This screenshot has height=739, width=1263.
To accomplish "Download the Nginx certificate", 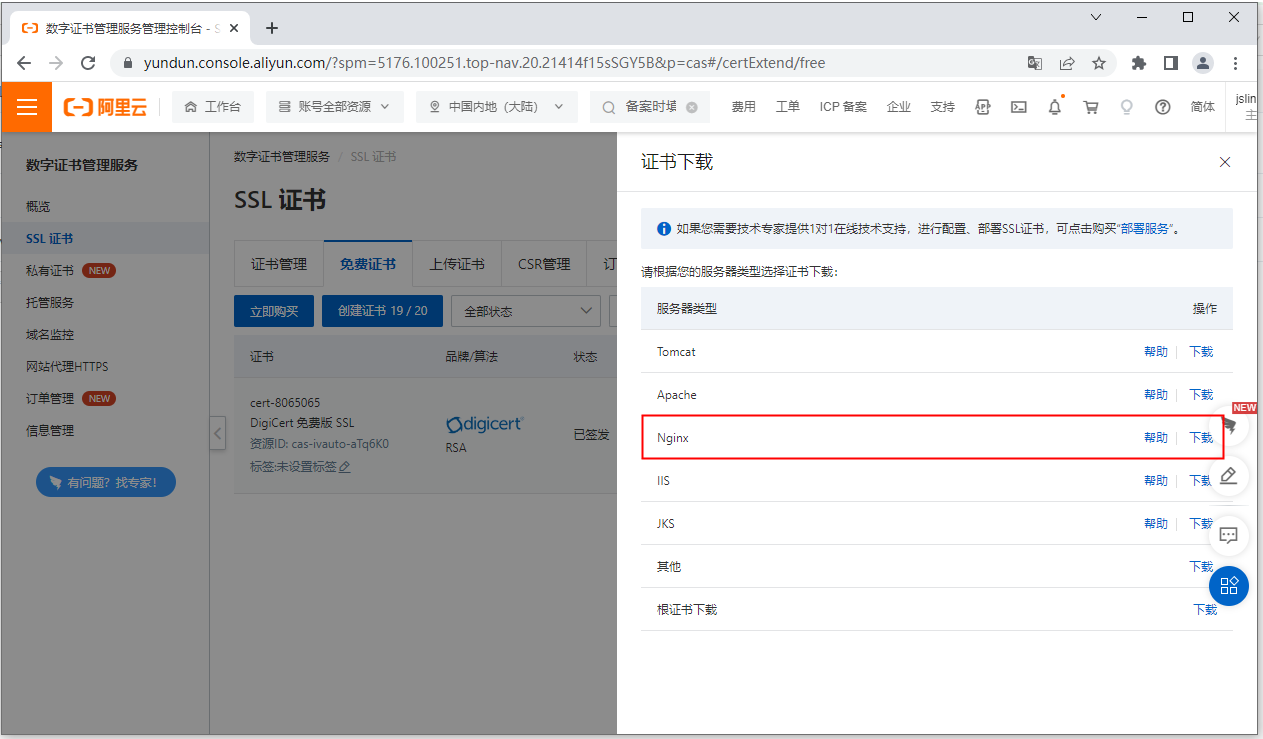I will coord(1200,438).
